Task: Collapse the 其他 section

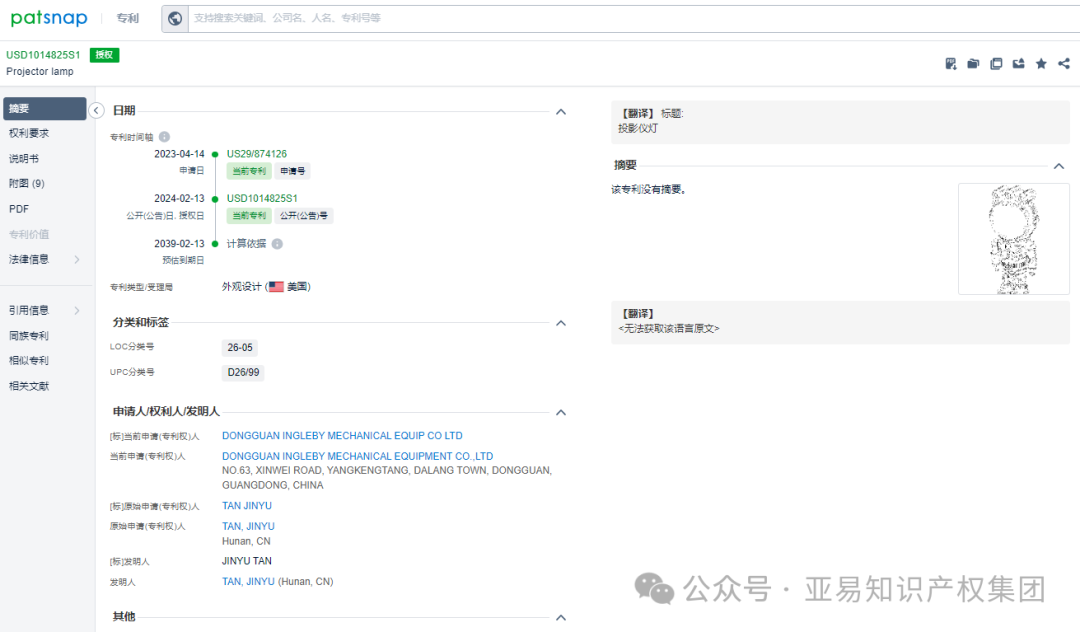Action: [x=561, y=618]
